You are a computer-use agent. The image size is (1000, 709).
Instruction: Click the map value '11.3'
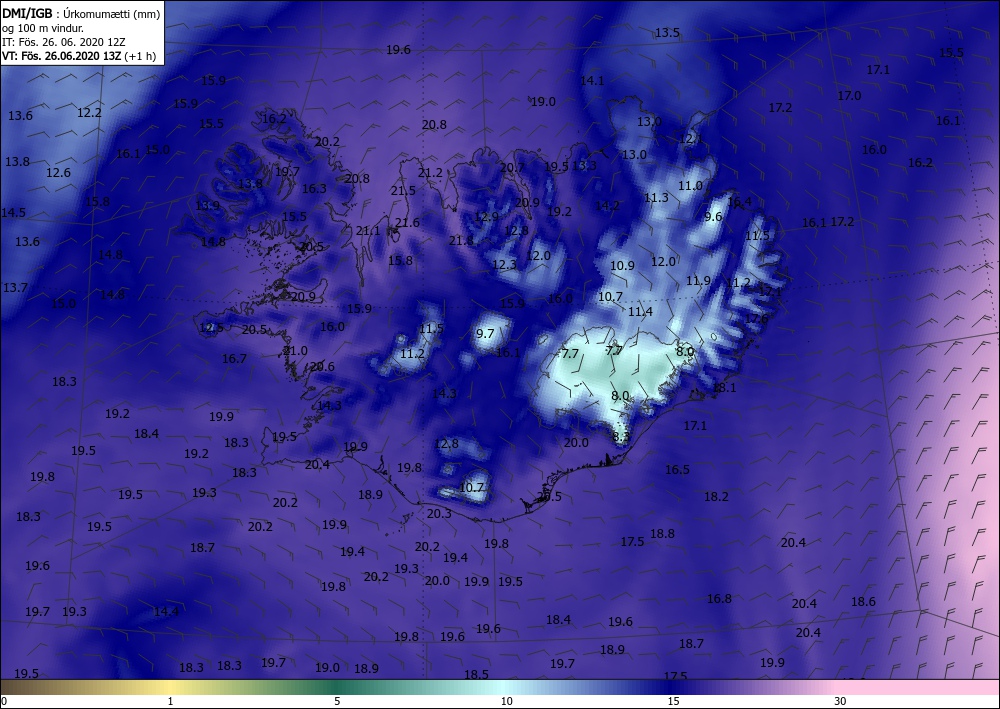tap(656, 198)
